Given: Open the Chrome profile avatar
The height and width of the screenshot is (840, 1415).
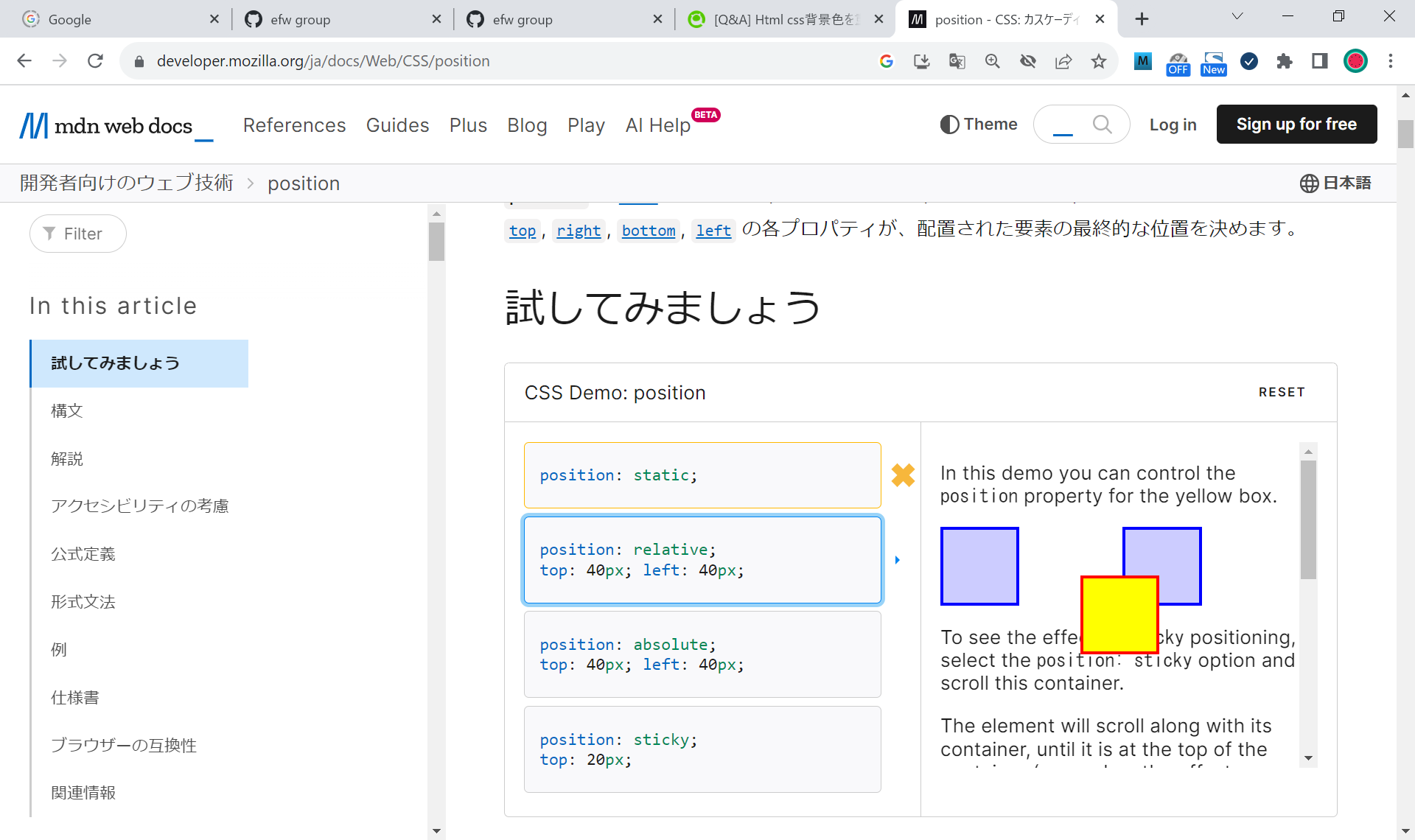Looking at the screenshot, I should [1355, 61].
